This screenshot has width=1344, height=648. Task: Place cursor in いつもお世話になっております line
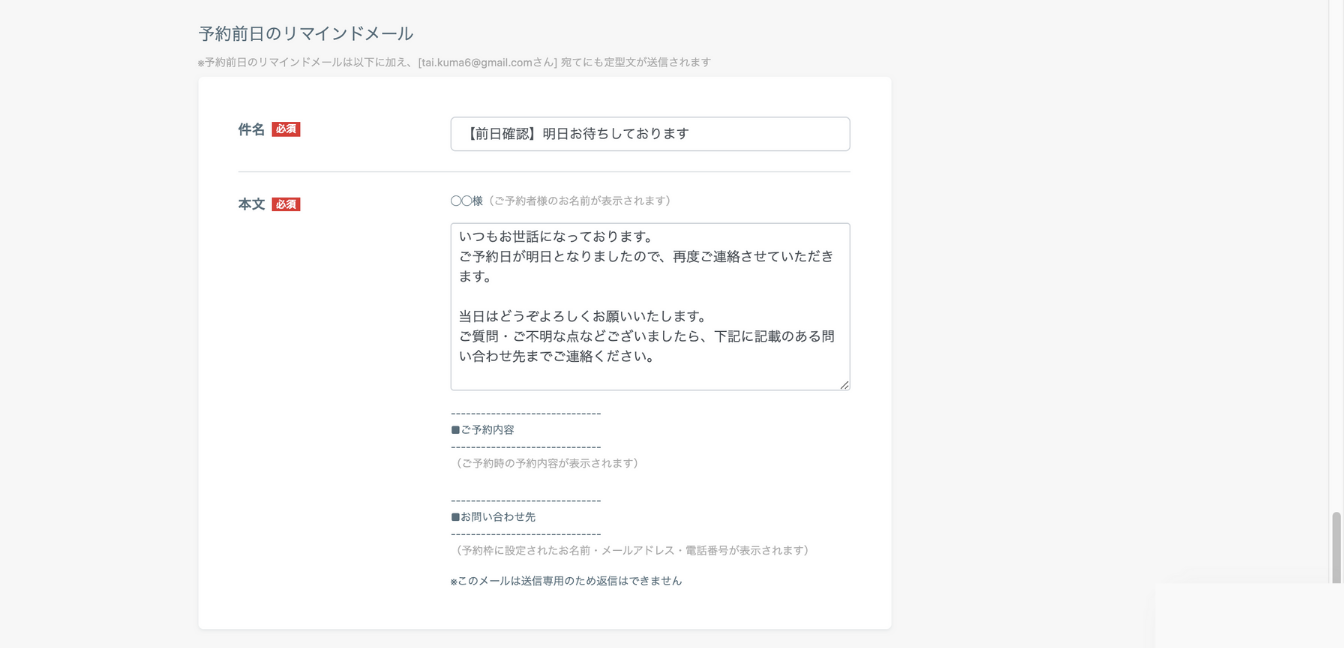tap(555, 237)
